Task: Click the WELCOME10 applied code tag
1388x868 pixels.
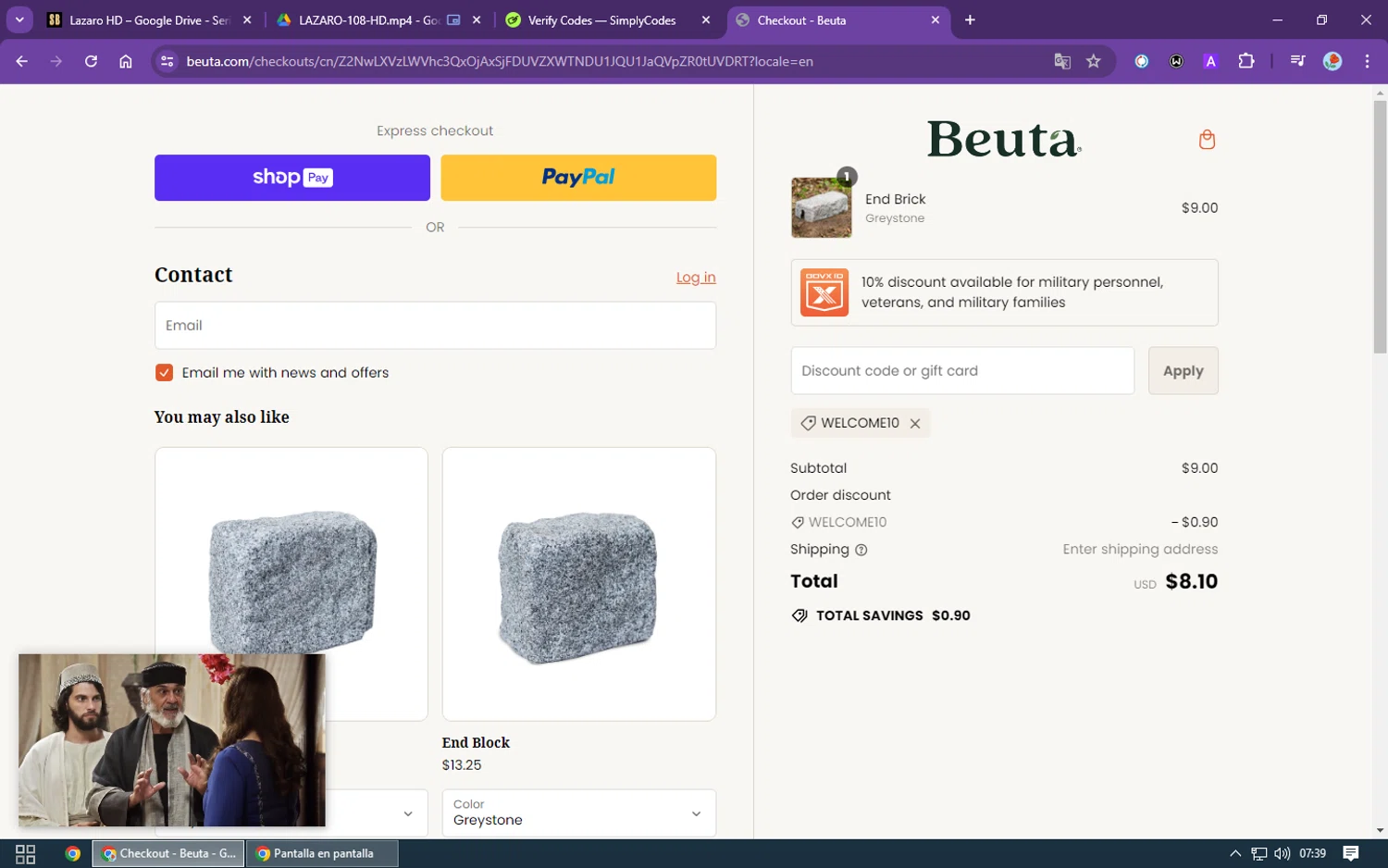Action: click(860, 423)
